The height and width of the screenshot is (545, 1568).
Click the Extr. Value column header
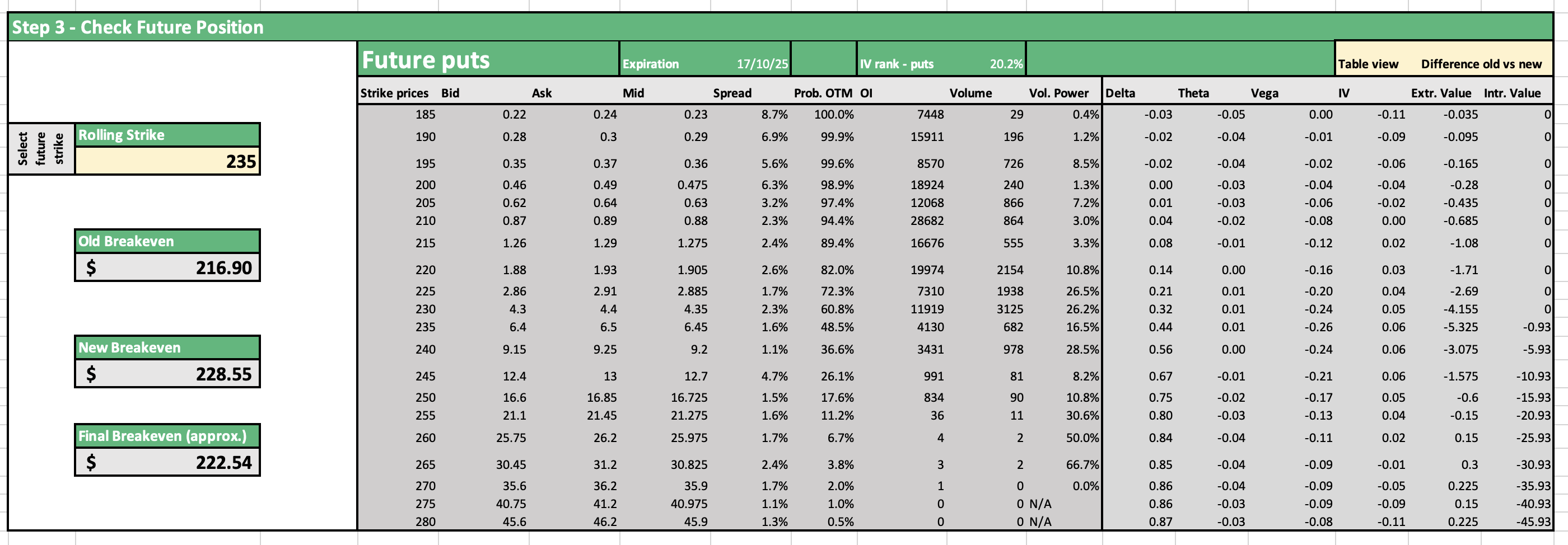click(x=1441, y=93)
